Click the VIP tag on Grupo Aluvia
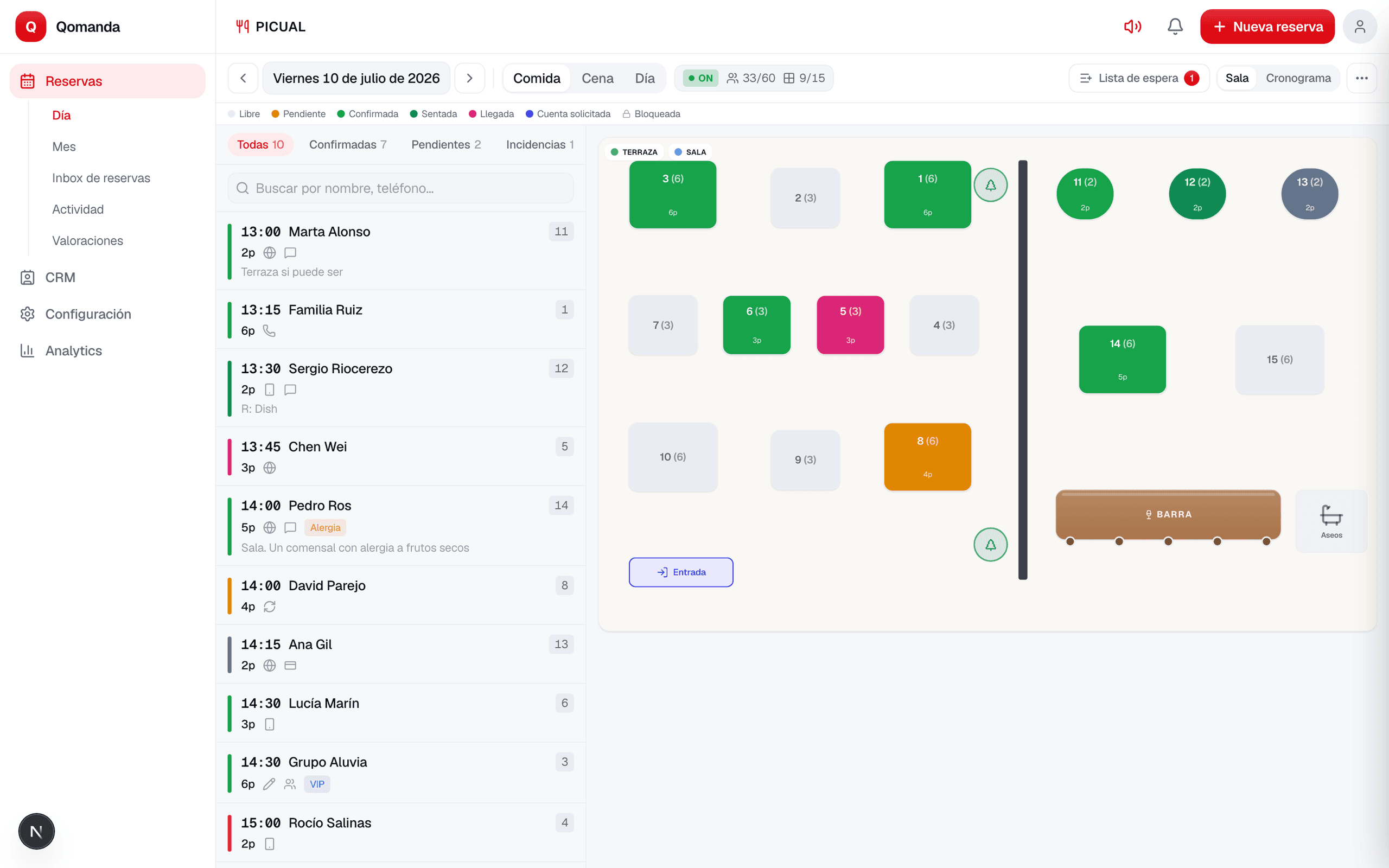The width and height of the screenshot is (1389, 868). click(317, 784)
